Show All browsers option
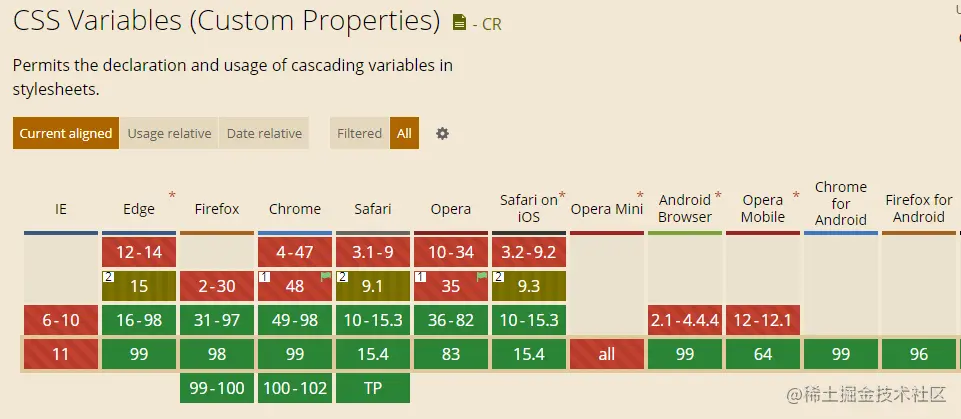The width and height of the screenshot is (961, 419). pyautogui.click(x=404, y=133)
